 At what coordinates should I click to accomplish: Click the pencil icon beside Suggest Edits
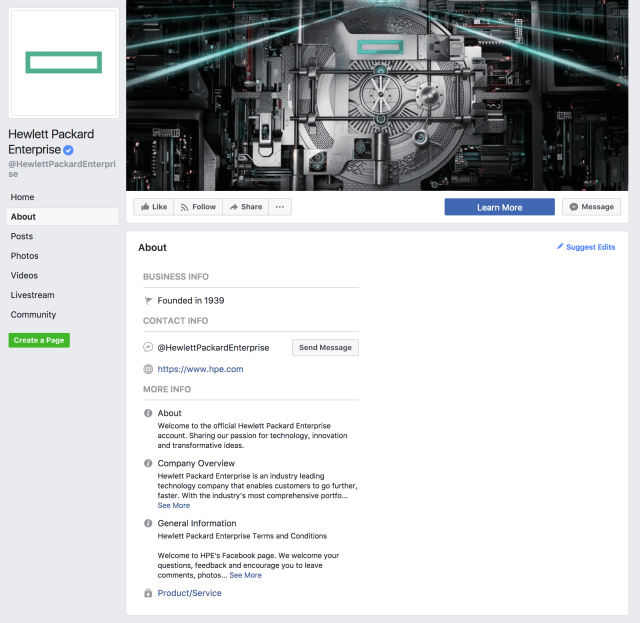560,246
